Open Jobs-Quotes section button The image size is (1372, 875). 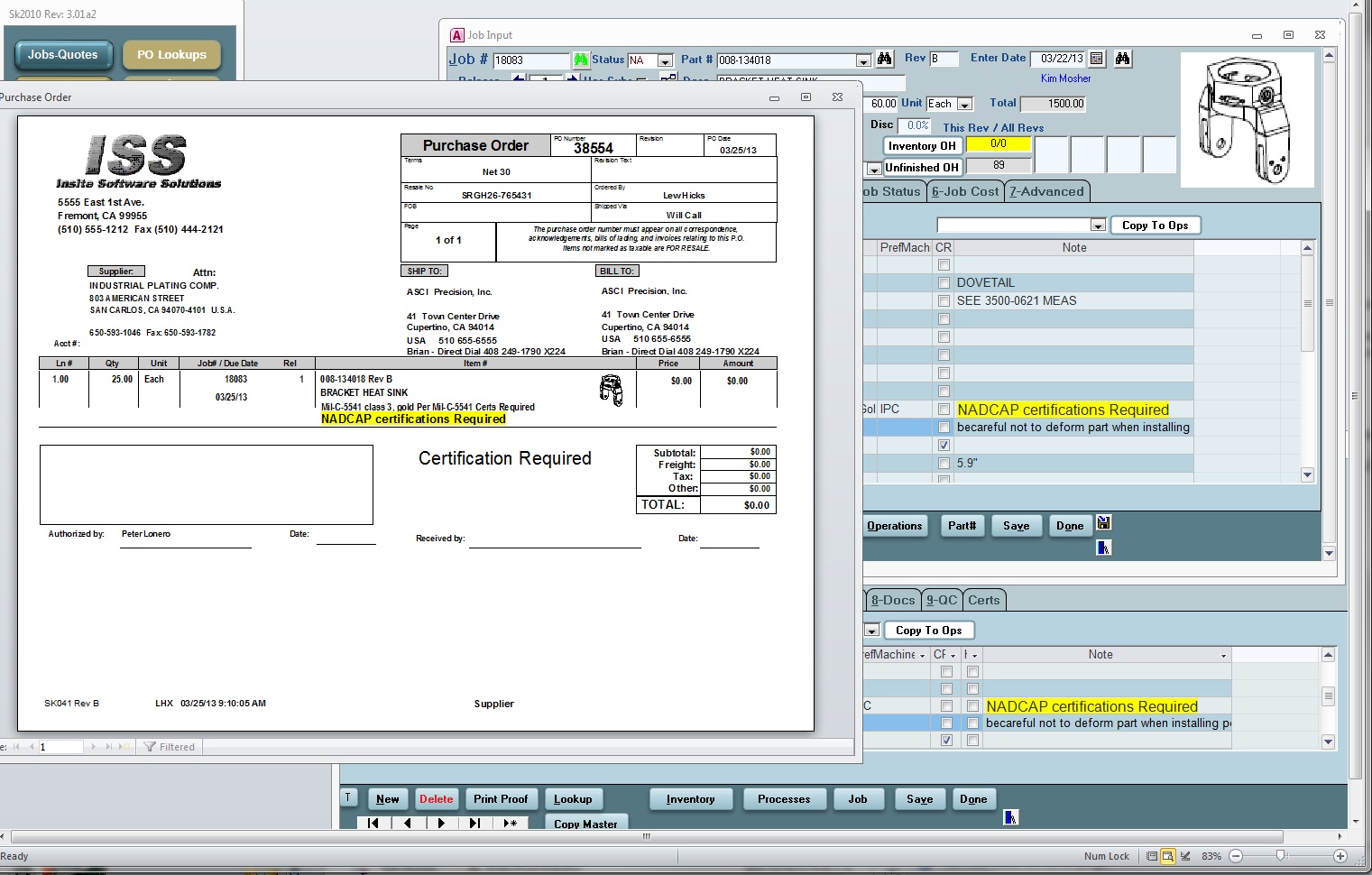pos(62,54)
